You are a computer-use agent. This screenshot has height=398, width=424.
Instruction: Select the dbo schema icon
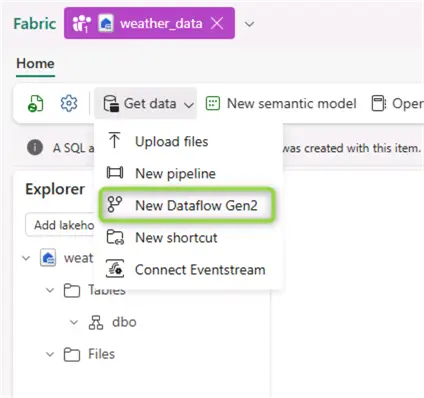pos(96,322)
